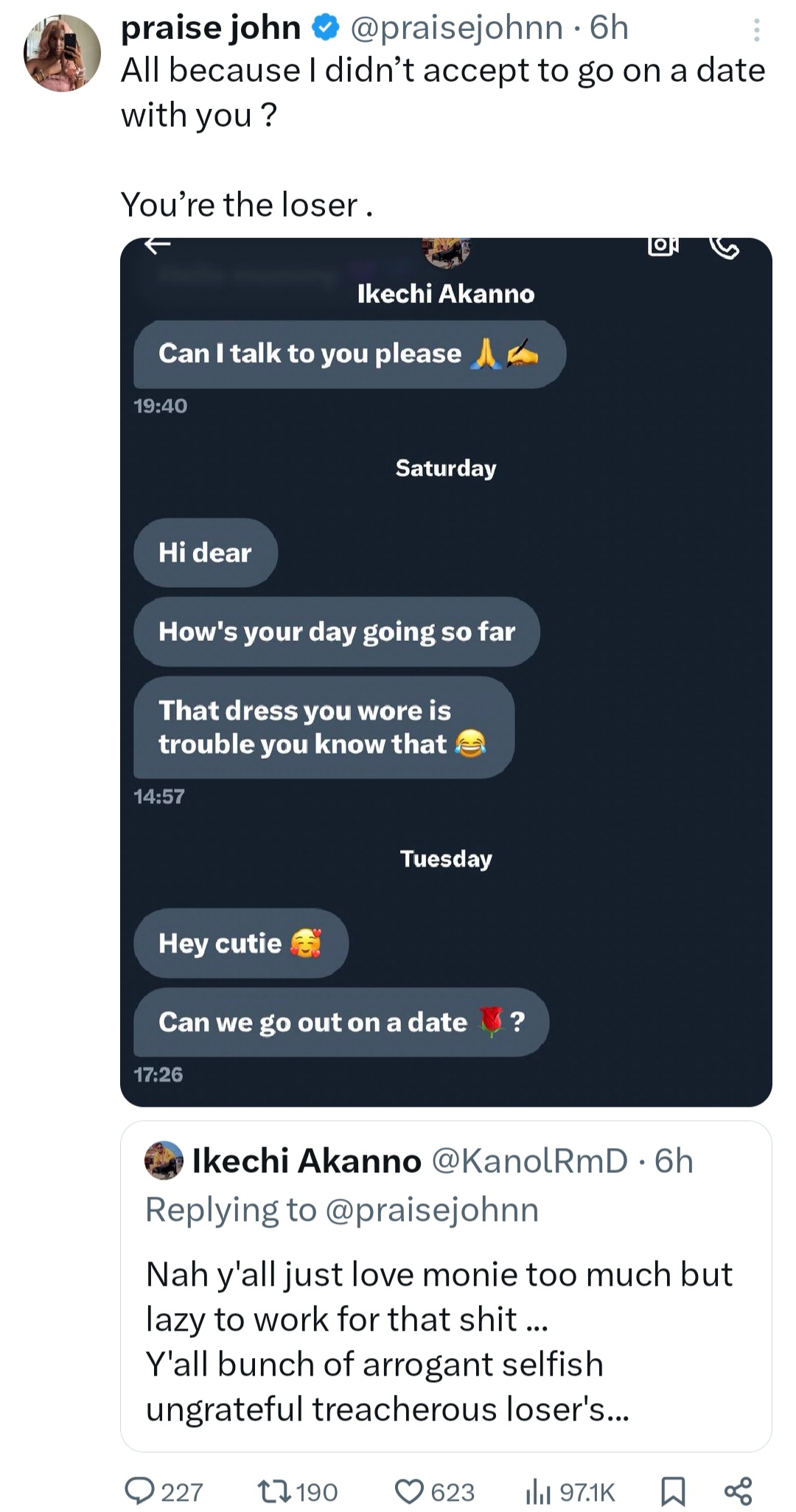Retweet this post via repost icon

pyautogui.click(x=276, y=1491)
